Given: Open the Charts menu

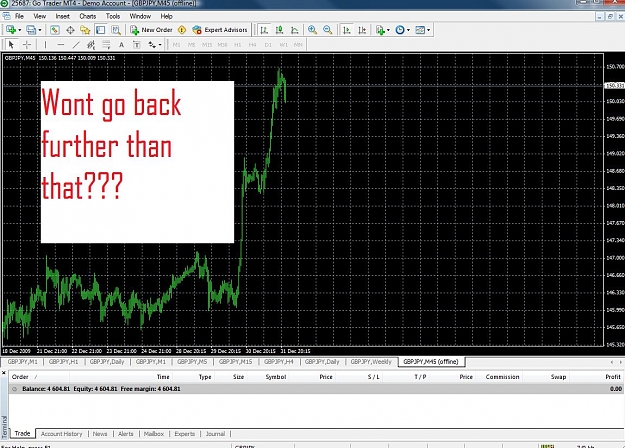Looking at the screenshot, I should [88, 16].
